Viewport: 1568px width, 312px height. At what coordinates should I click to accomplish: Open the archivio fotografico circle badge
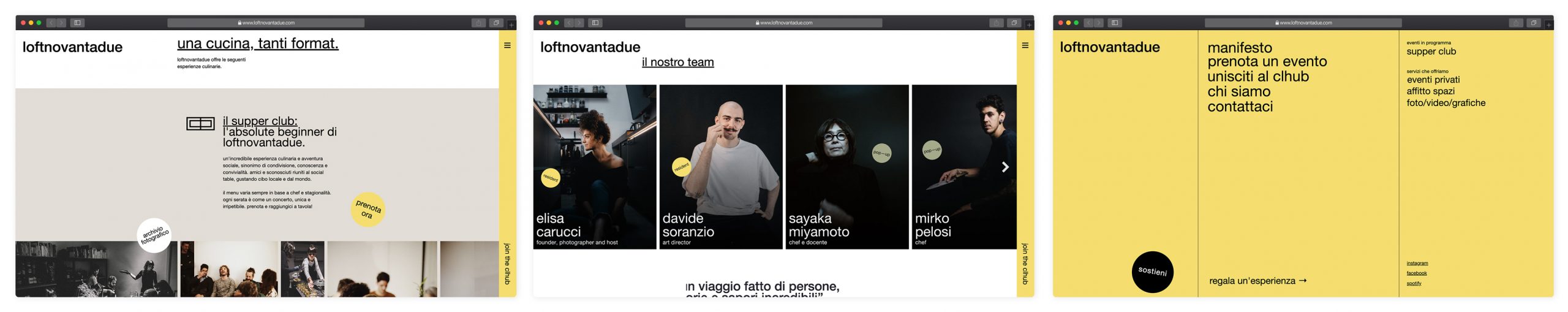(154, 235)
